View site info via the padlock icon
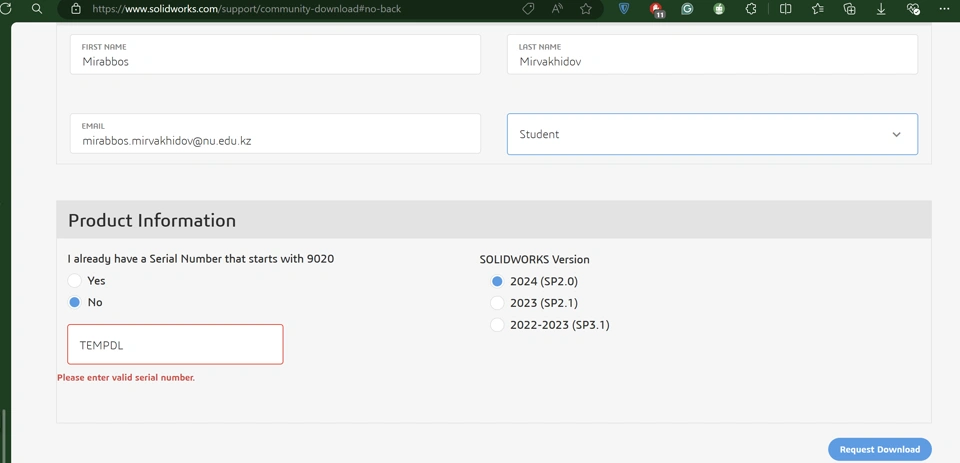 click(76, 9)
